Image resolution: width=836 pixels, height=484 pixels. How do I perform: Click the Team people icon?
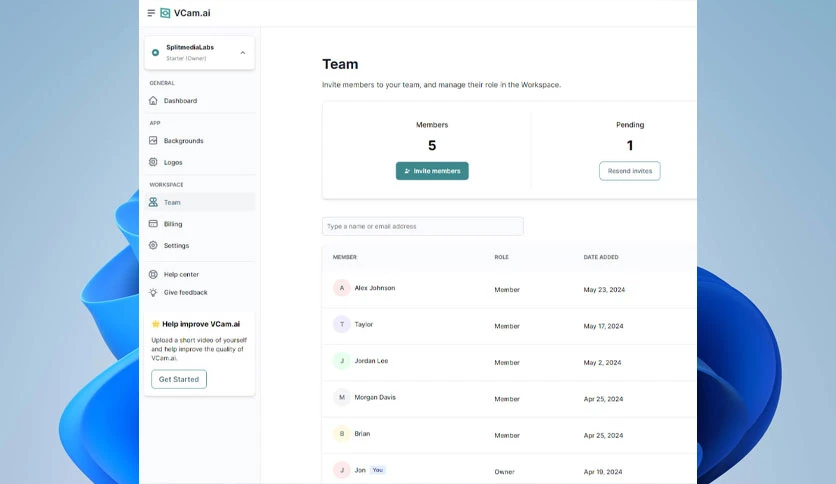click(x=153, y=202)
